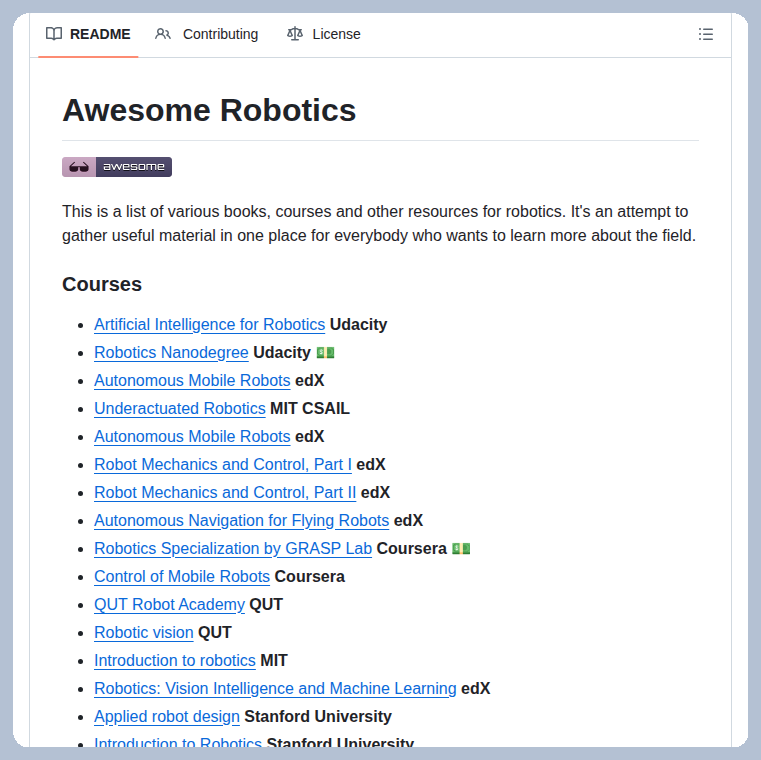
Task: Click the dollar emoji after Coursera GRASP Lab
Action: [x=461, y=548]
